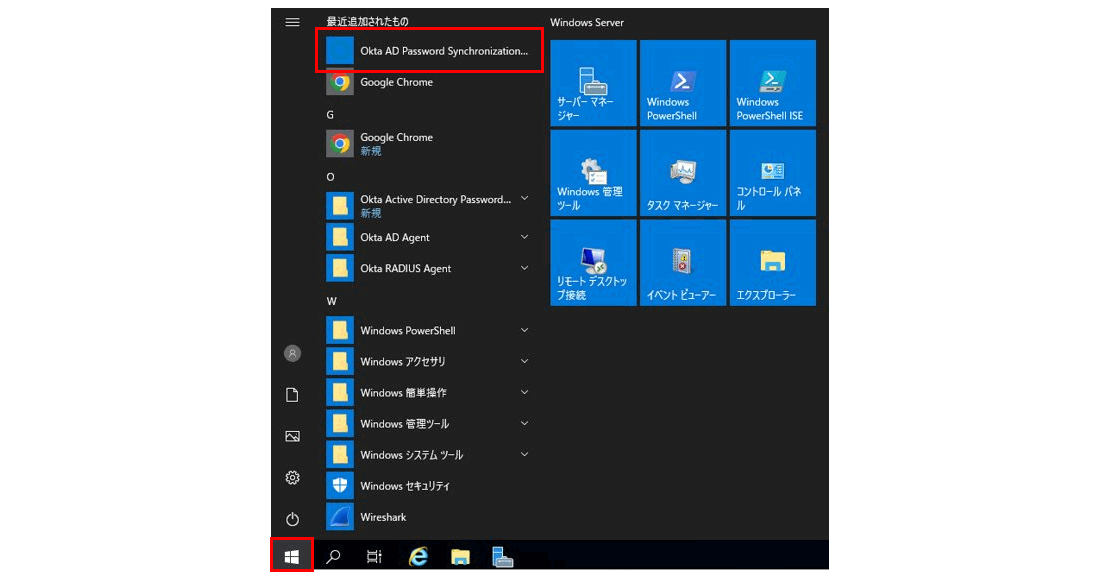Expand the Okta Active Directory Password chevron
This screenshot has width=1100, height=580.
[x=524, y=198]
